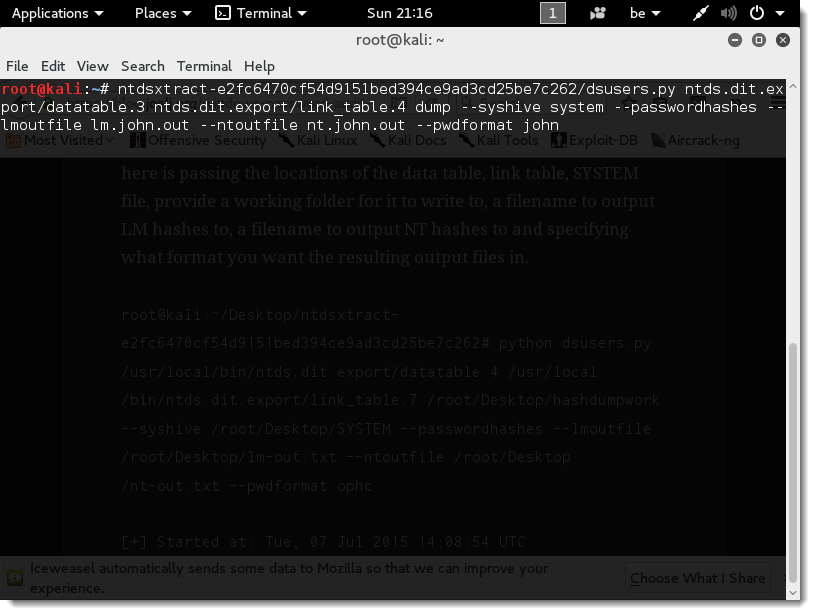The image size is (815, 615).
Task: Expand the Places dropdown
Action: (x=162, y=13)
